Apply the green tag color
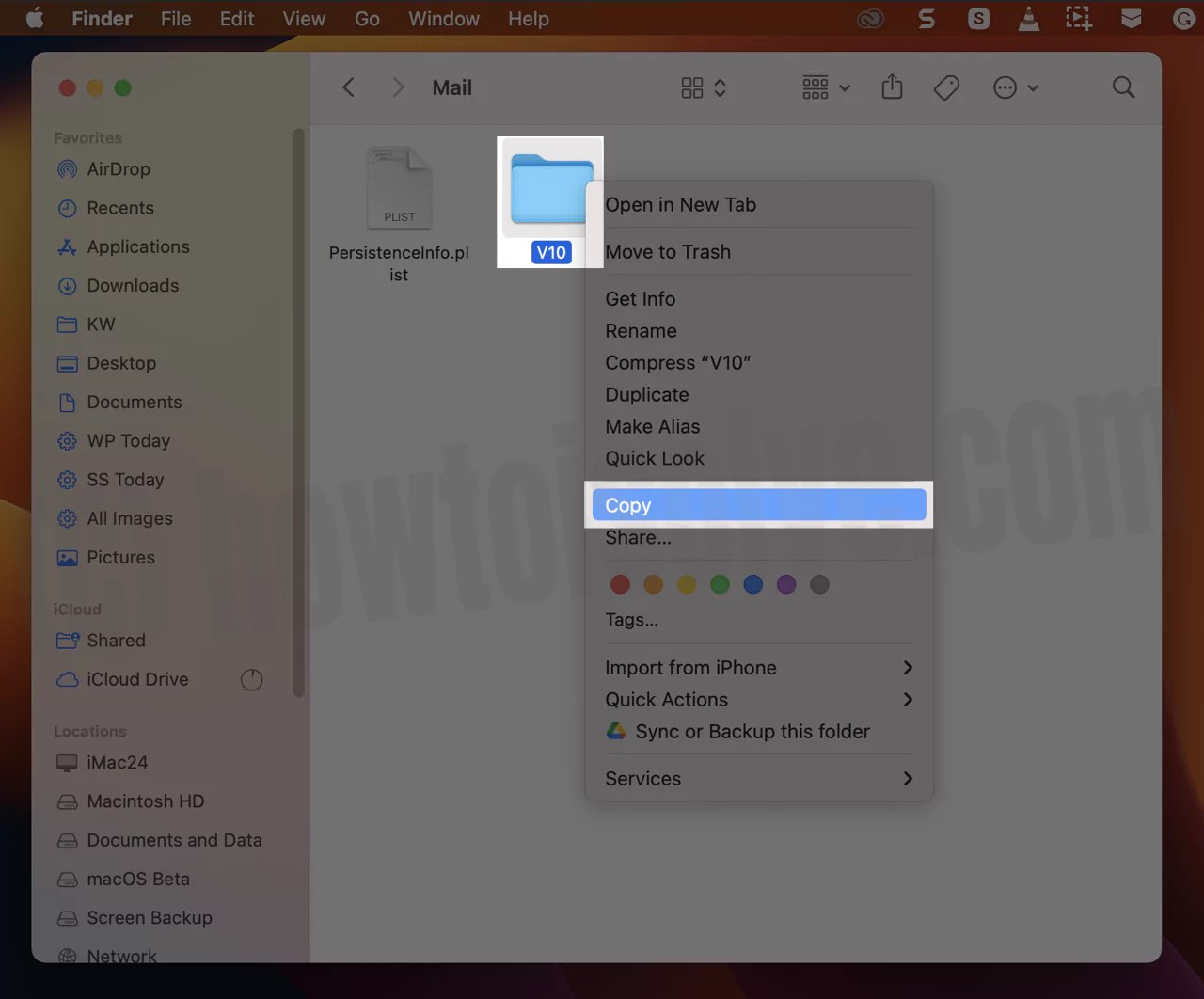This screenshot has width=1204, height=999. [720, 584]
